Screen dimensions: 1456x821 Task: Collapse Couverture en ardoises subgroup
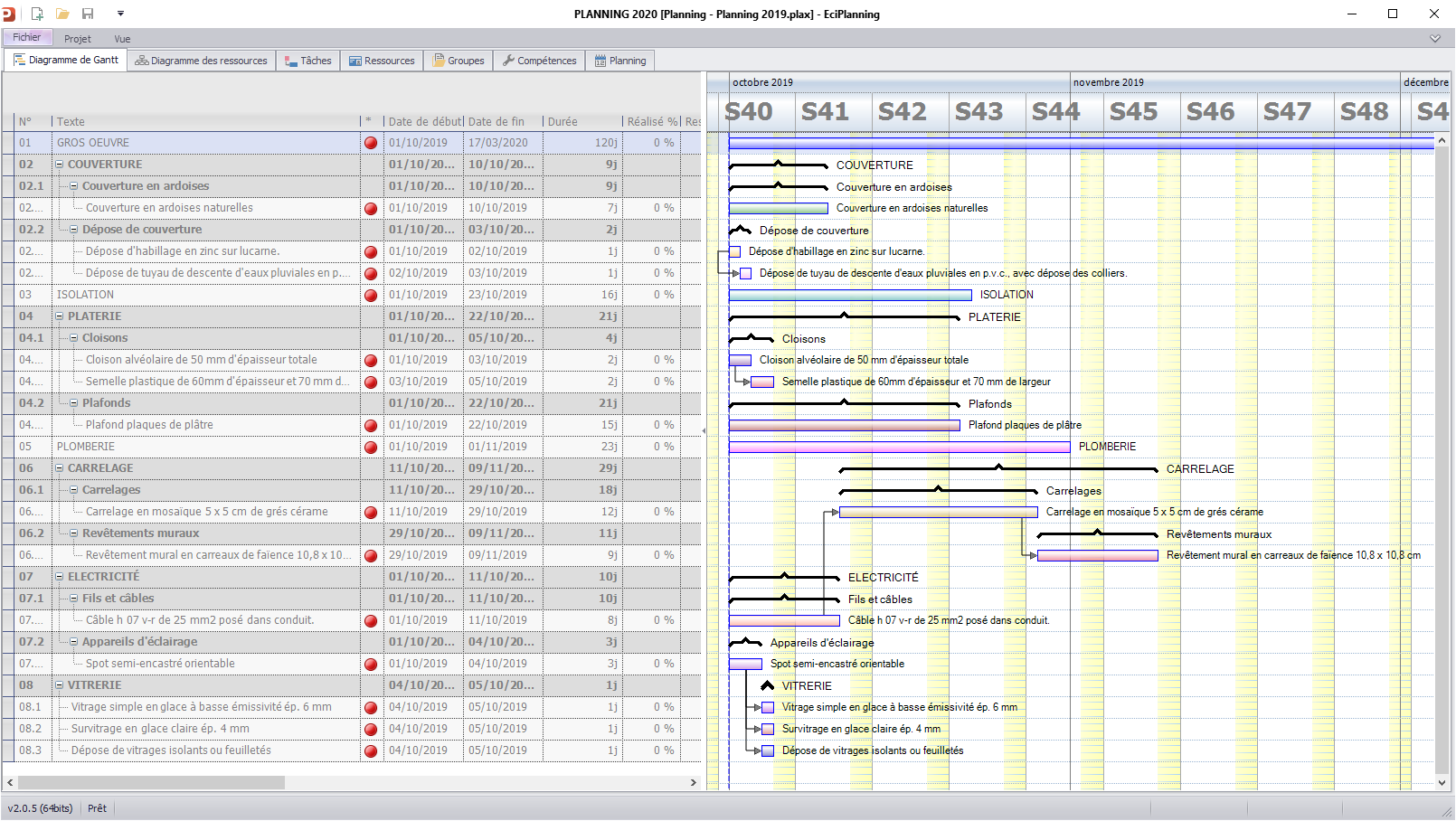coord(74,186)
